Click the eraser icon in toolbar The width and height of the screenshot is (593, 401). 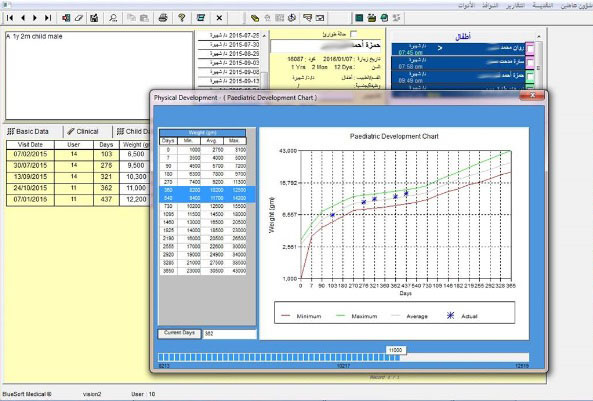click(79, 18)
